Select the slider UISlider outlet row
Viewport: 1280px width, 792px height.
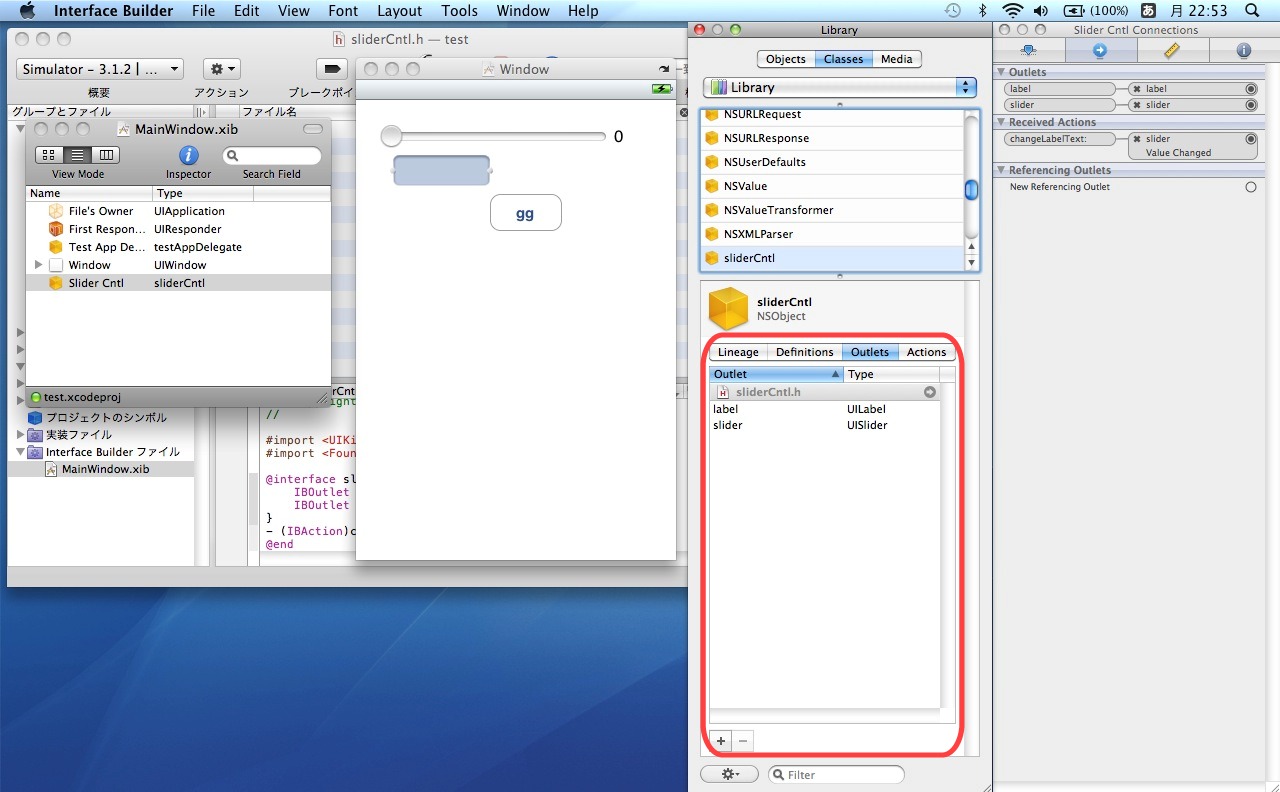pyautogui.click(x=824, y=425)
